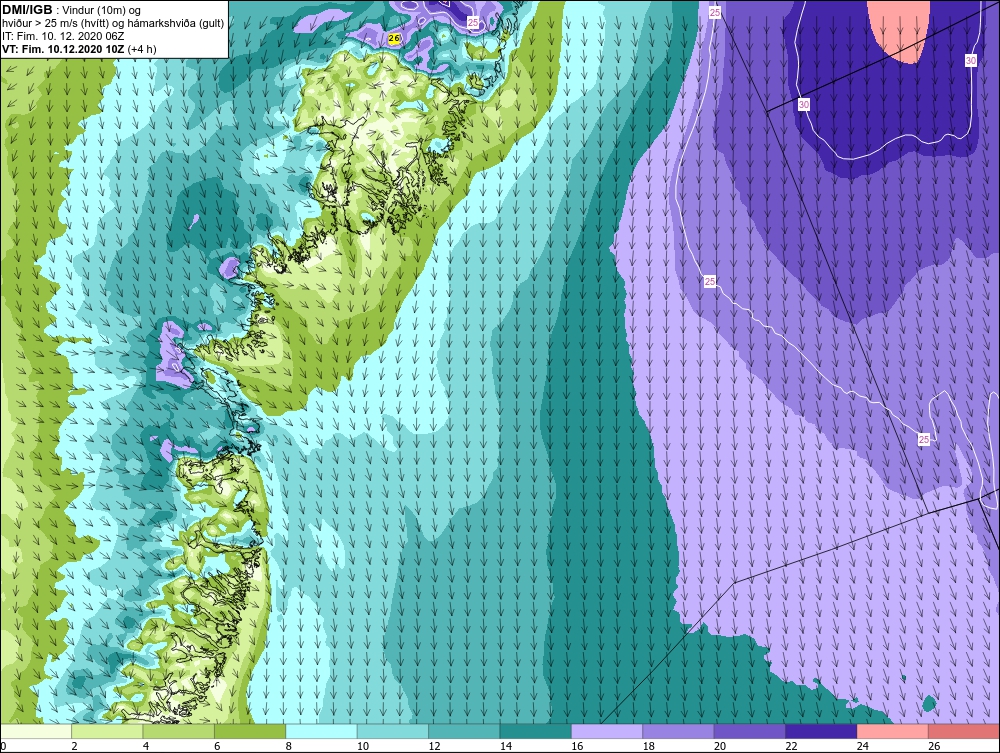
Task: Select the 6–8 m/s olive green legend swatch
Action: click(x=250, y=731)
